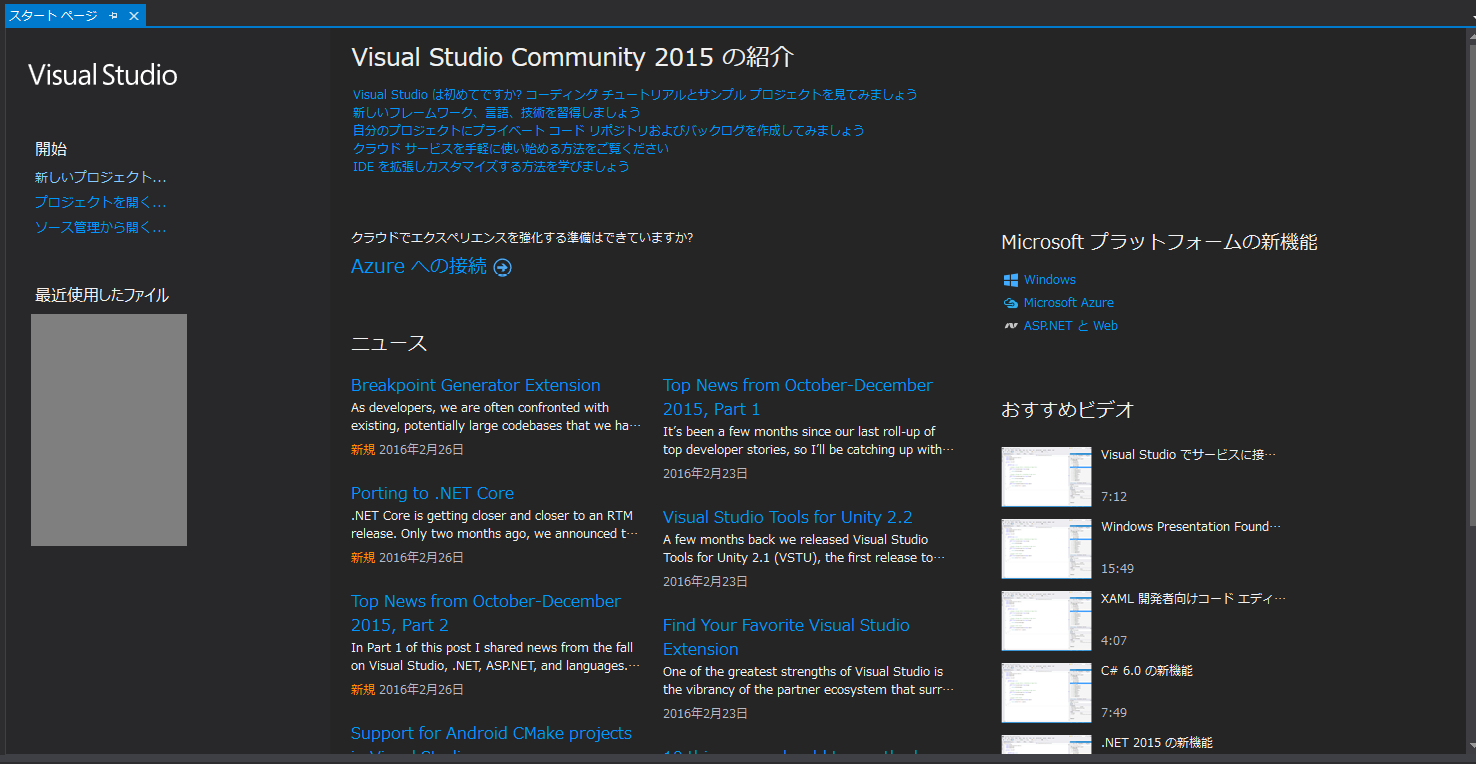Click the ニュース section heading
The image size is (1476, 764).
(x=389, y=344)
